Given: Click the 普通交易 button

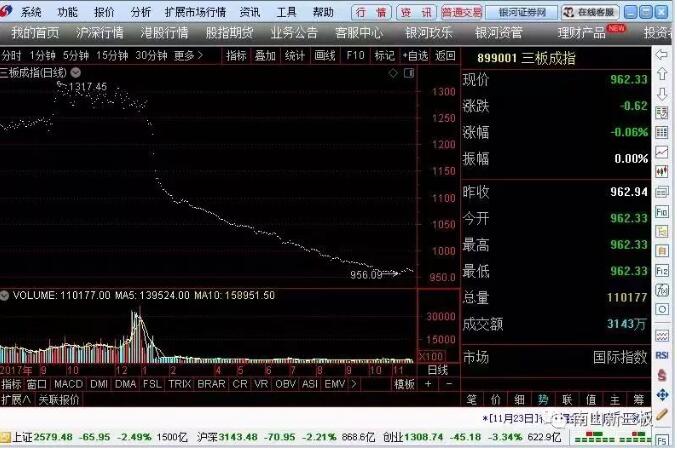Looking at the screenshot, I should (461, 12).
